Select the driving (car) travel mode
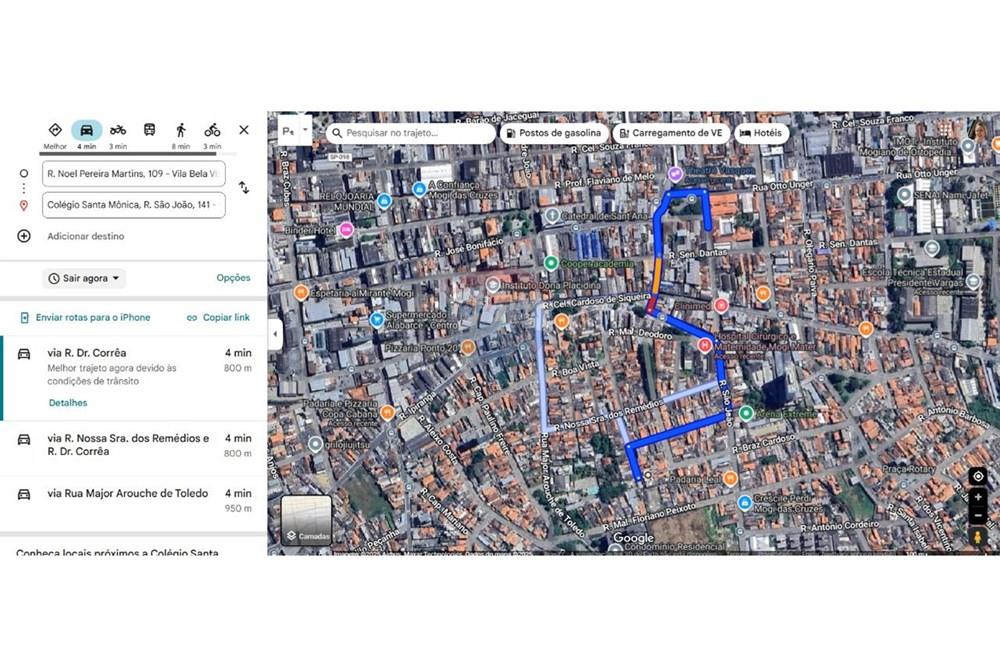This screenshot has width=1000, height=667. (x=87, y=130)
